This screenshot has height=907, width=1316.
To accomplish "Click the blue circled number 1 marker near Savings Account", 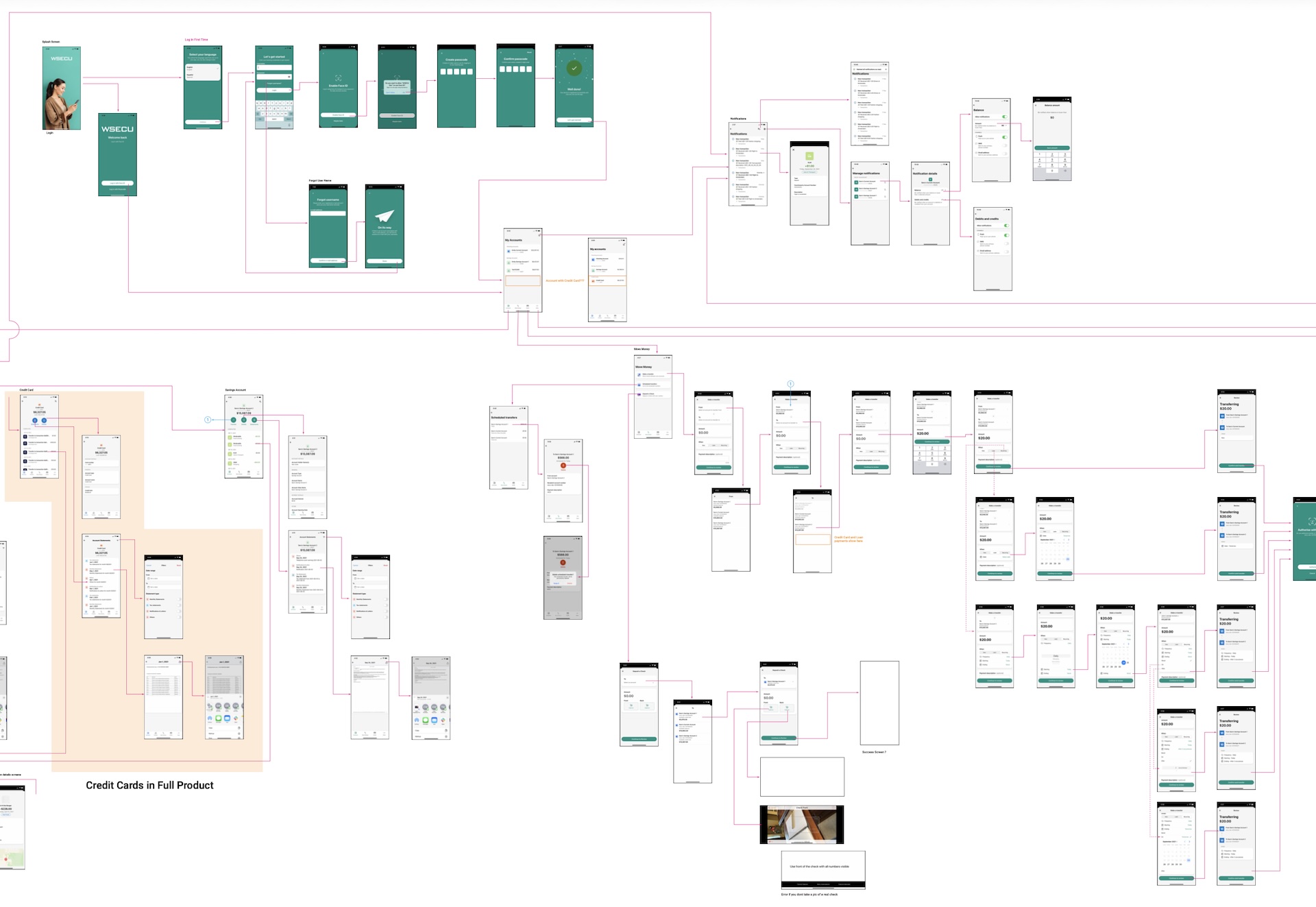I will (x=208, y=420).
